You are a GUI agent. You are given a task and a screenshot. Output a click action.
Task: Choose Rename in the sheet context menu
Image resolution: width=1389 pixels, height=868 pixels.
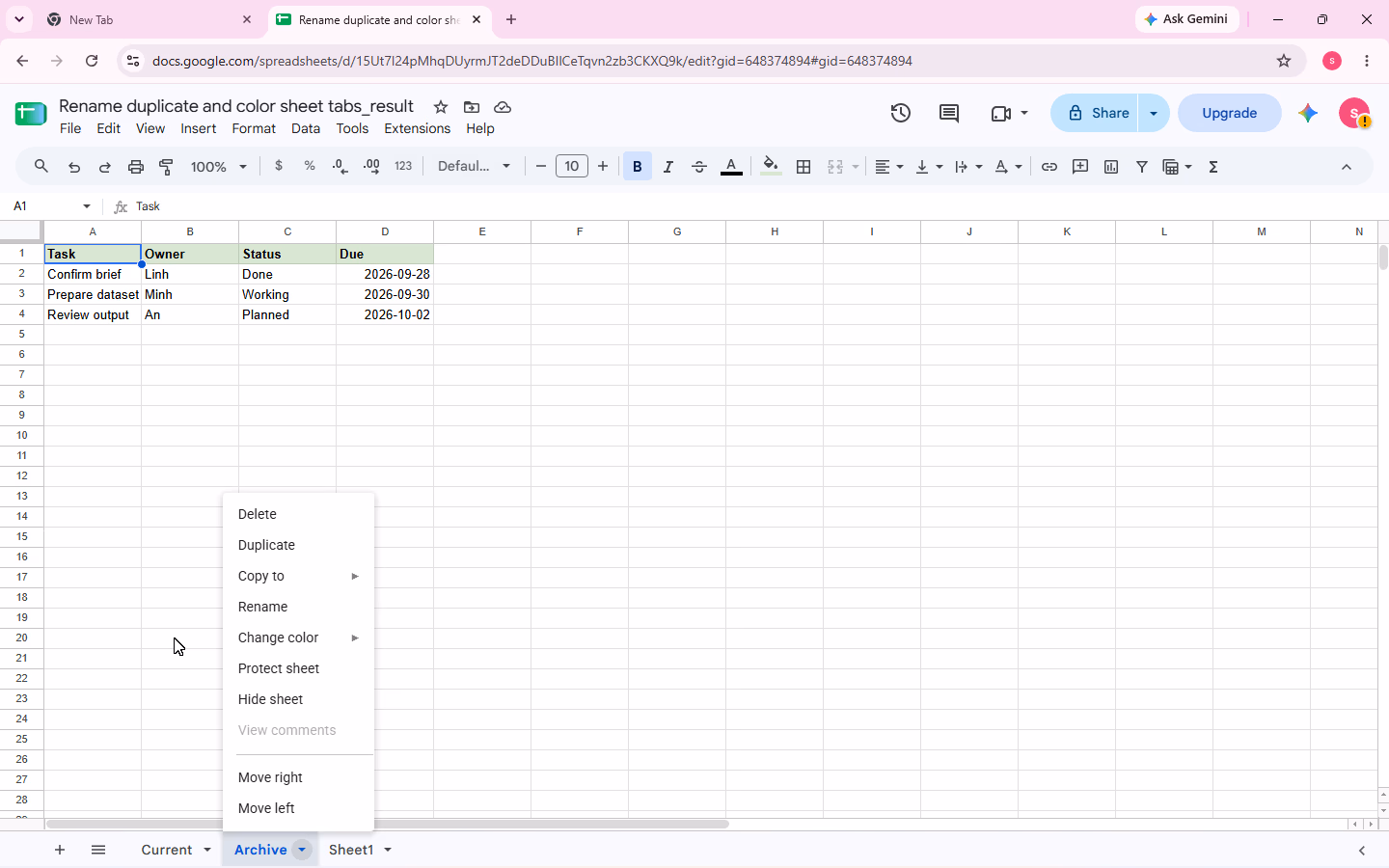[x=298, y=607]
